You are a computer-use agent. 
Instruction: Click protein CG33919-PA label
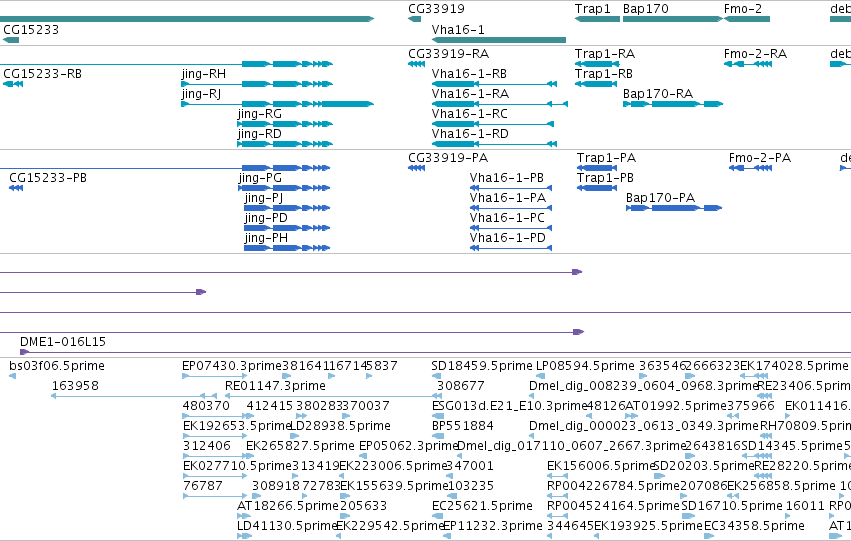(448, 158)
